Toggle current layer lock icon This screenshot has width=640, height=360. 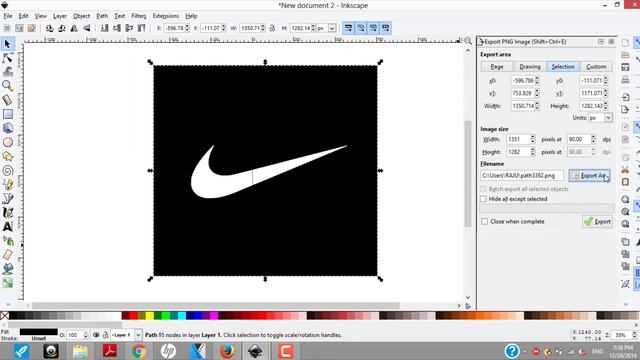pos(105,335)
